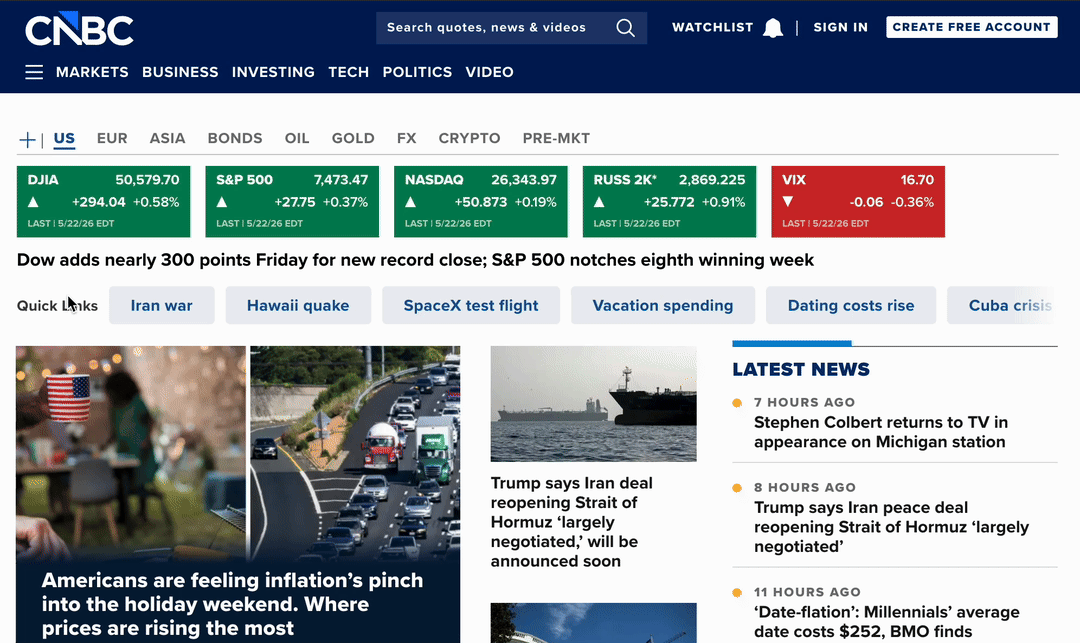Switch to the EUR markets tab
The image size is (1080, 643).
click(112, 138)
